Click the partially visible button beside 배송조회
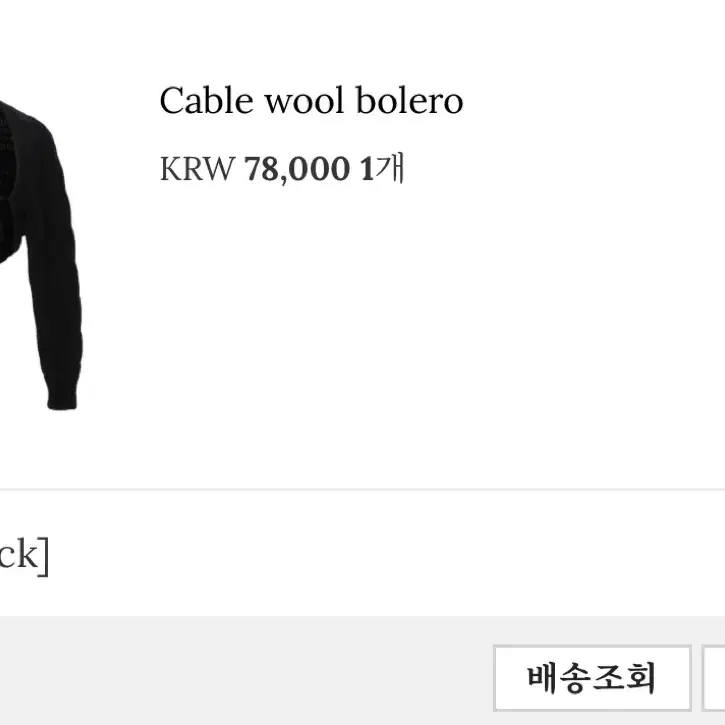The image size is (725, 725). [x=713, y=678]
